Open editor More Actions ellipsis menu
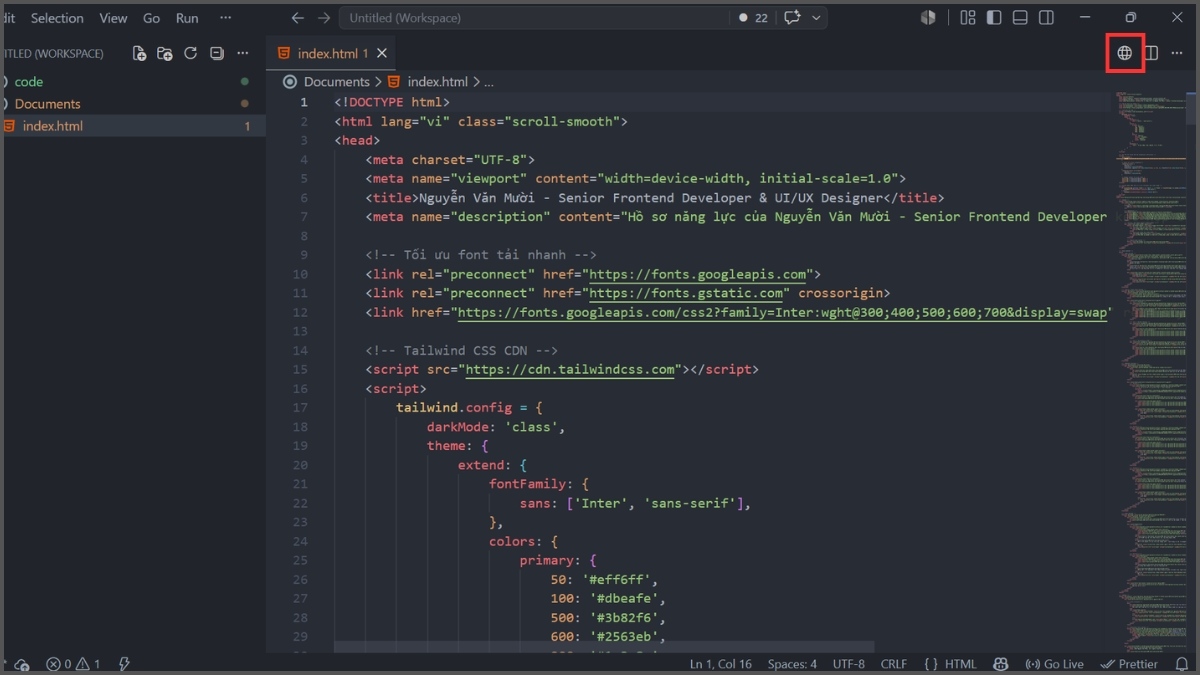This screenshot has height=675, width=1200. pyautogui.click(x=1177, y=53)
